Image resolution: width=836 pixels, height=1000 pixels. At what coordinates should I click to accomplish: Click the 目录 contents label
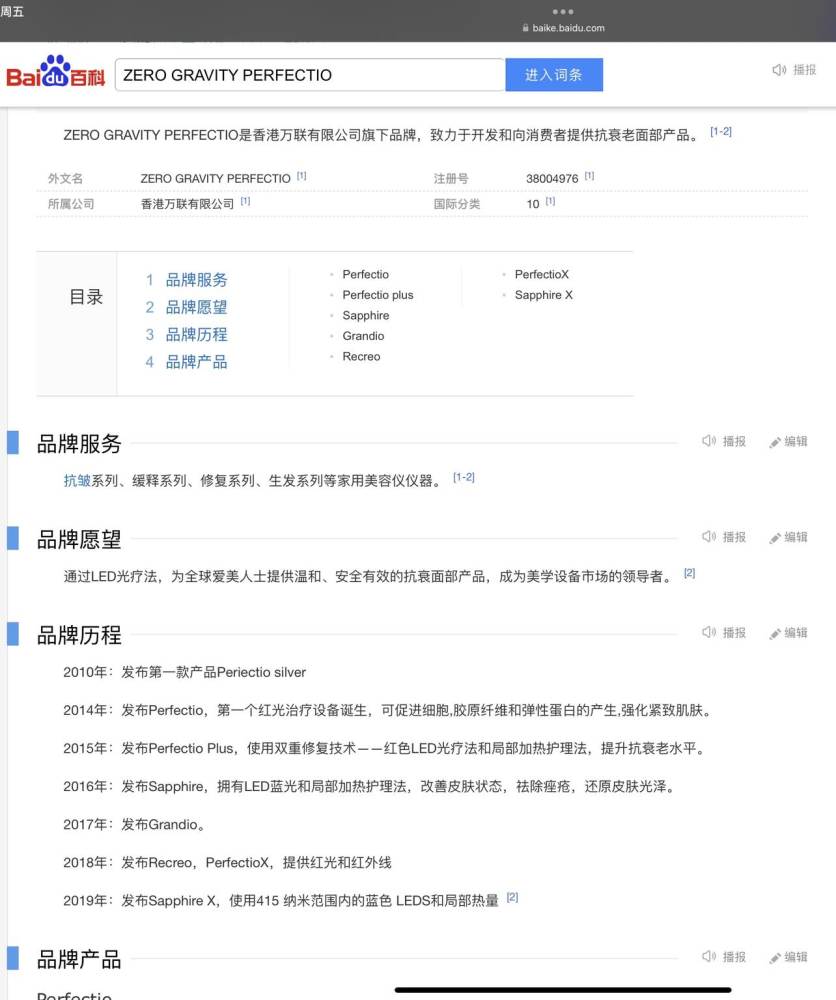(86, 297)
